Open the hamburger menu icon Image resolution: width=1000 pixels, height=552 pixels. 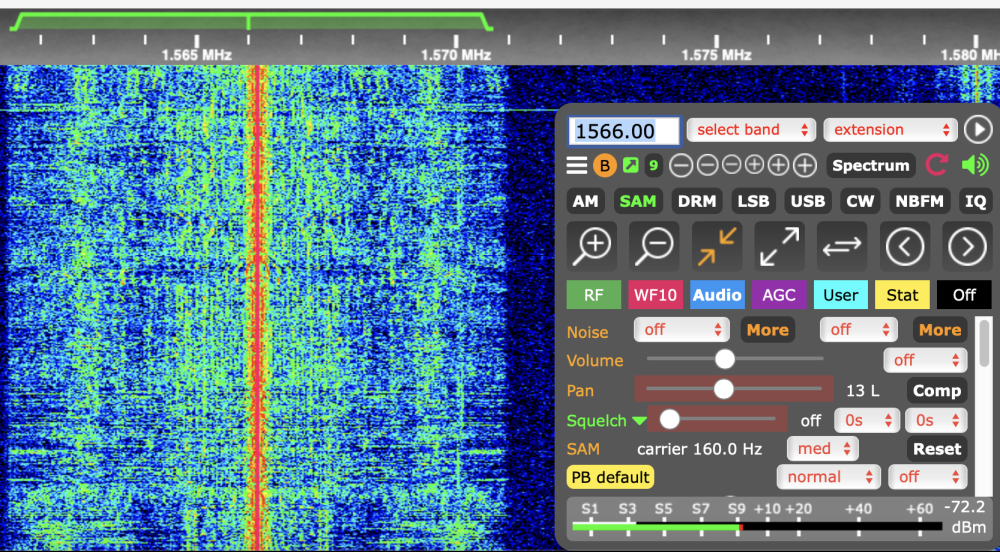[577, 166]
